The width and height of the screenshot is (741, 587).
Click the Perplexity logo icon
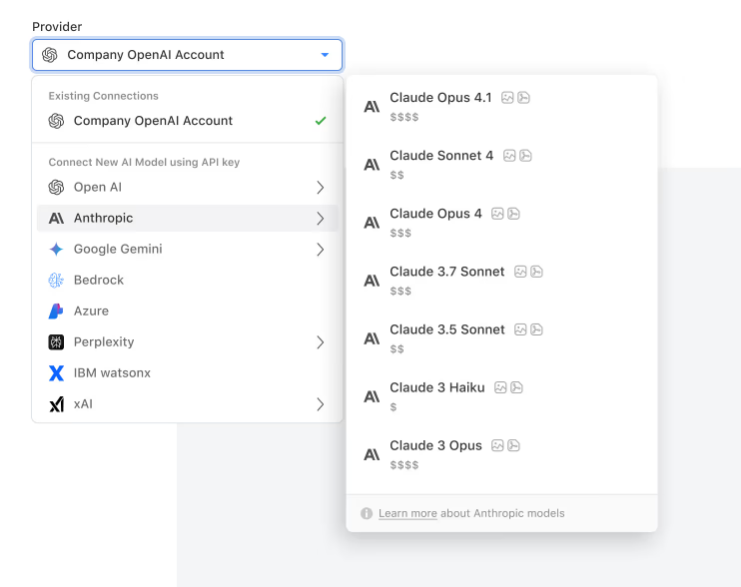tap(56, 342)
